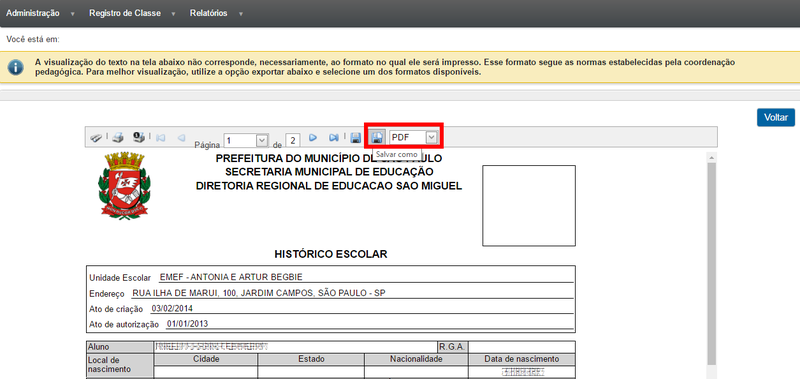Click the Ato de autorização date 01/01/2013
This screenshot has width=800, height=379.
point(187,323)
